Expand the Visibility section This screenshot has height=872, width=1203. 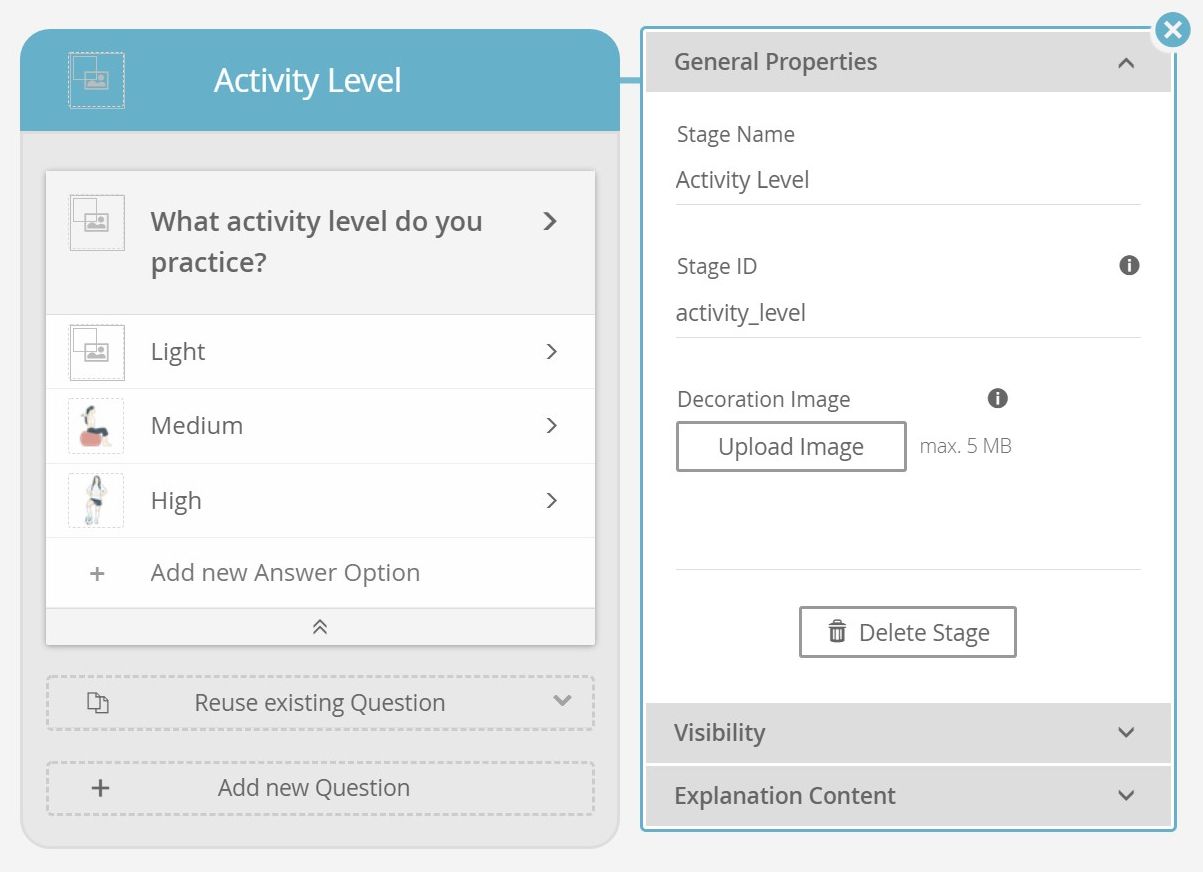[x=1126, y=733]
